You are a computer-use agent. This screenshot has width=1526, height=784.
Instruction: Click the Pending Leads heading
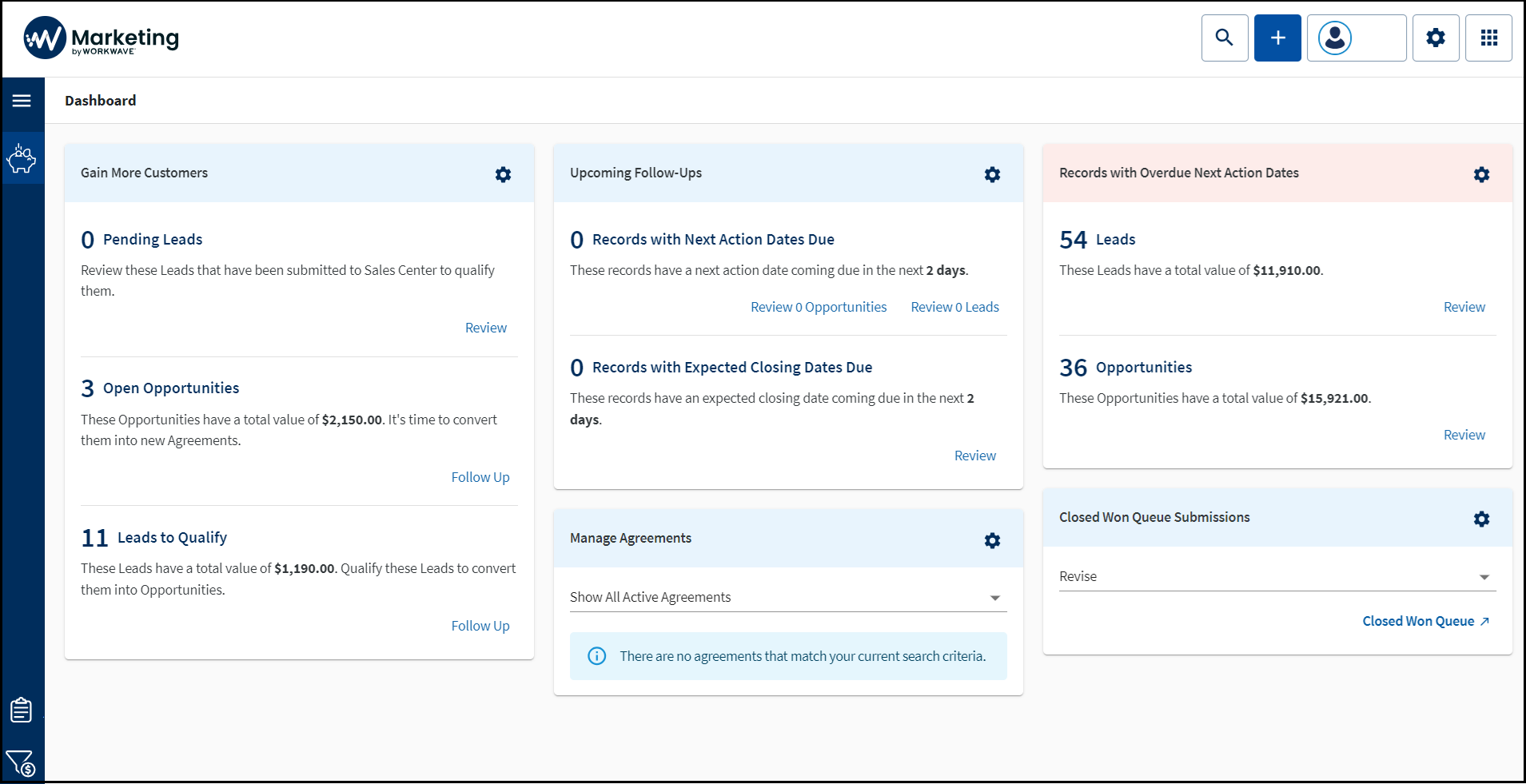point(153,239)
